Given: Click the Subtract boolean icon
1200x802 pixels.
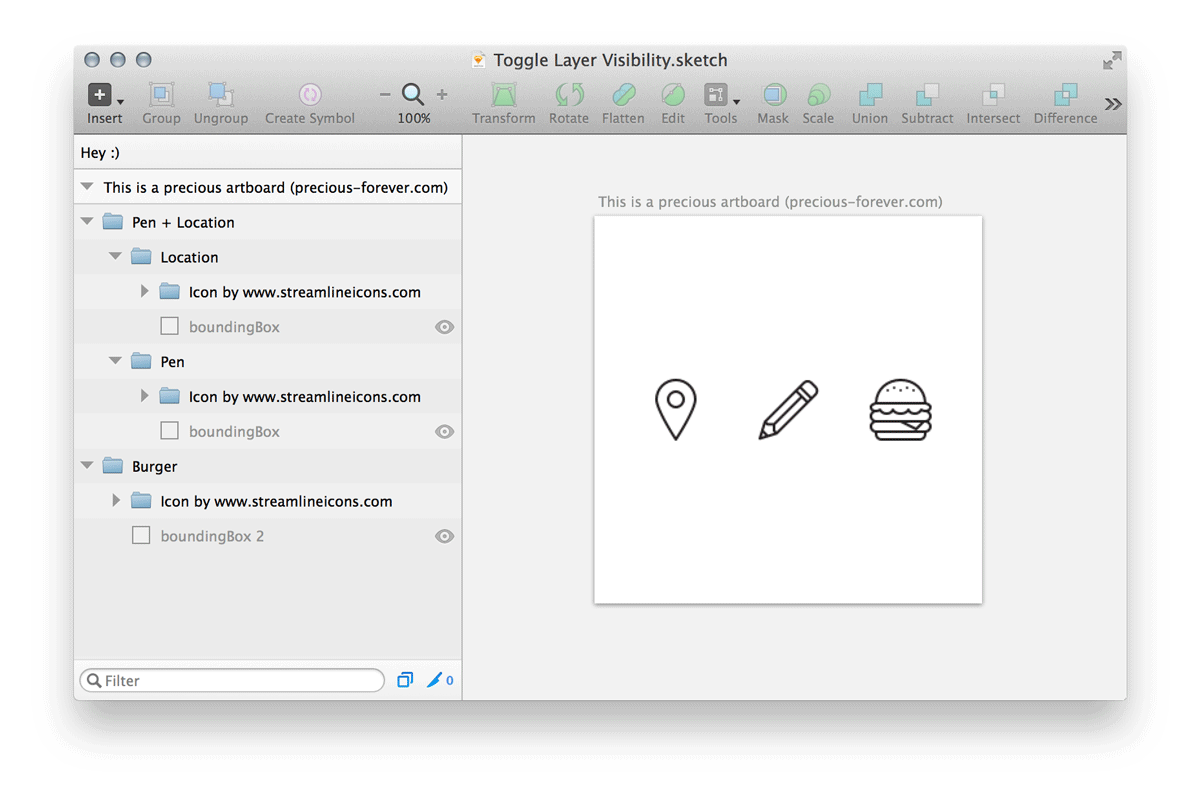Looking at the screenshot, I should (x=927, y=95).
